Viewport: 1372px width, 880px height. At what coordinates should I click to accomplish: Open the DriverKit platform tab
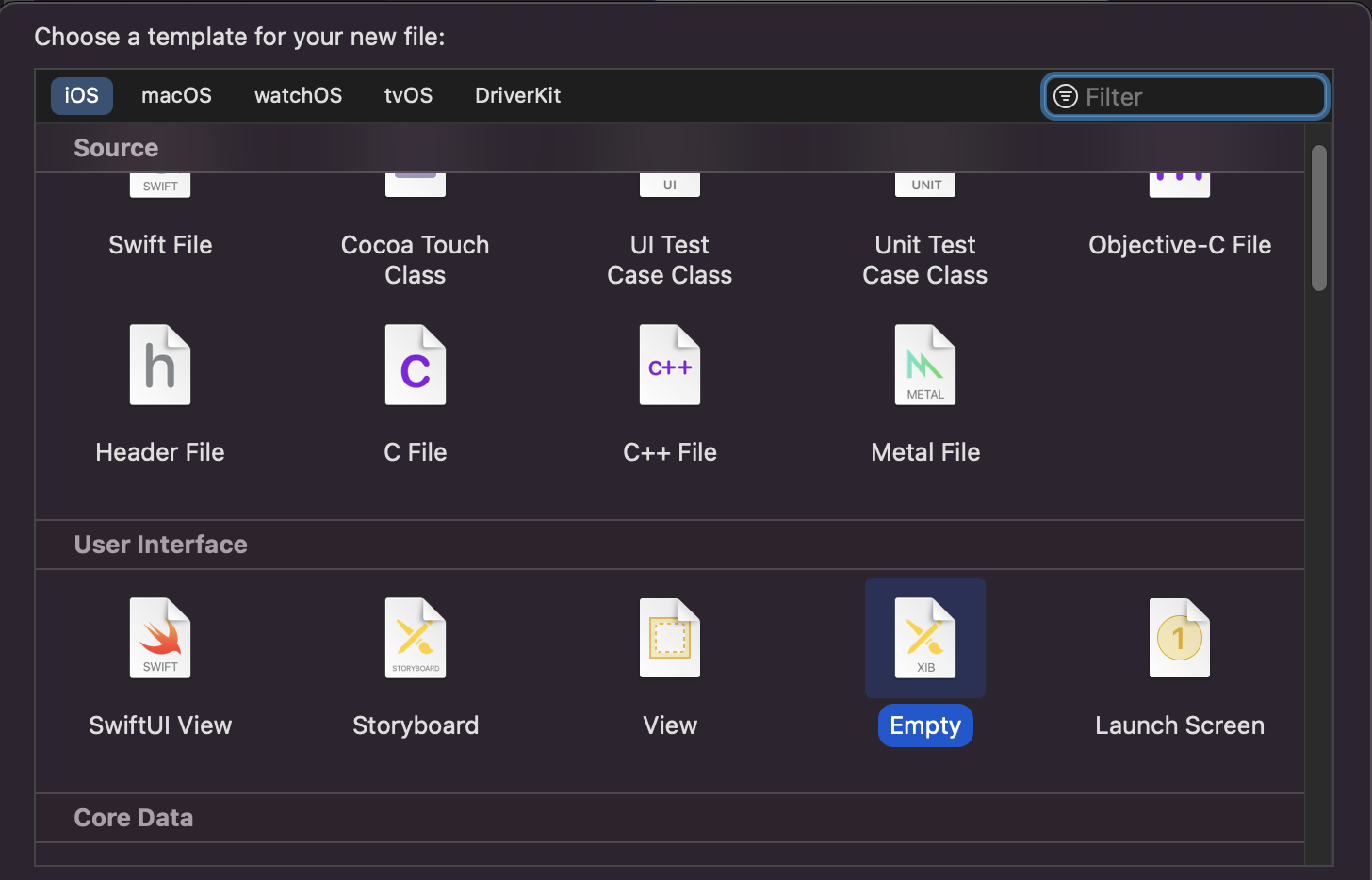518,95
